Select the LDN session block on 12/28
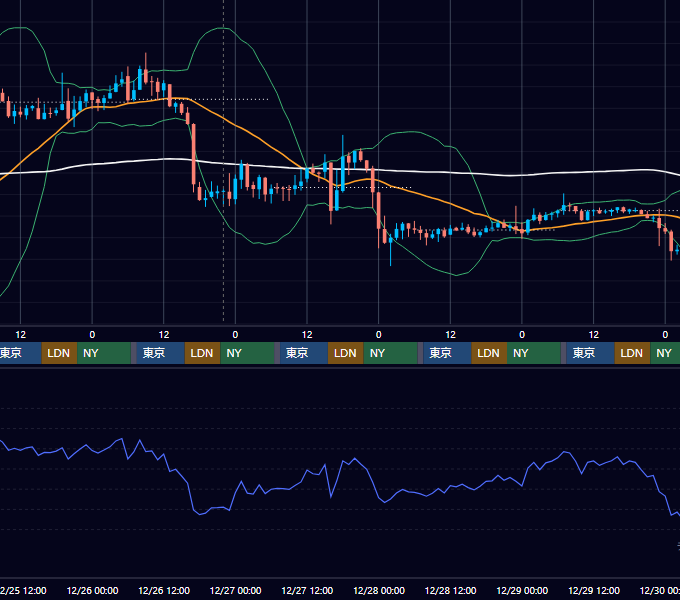The image size is (680, 600). click(x=489, y=353)
